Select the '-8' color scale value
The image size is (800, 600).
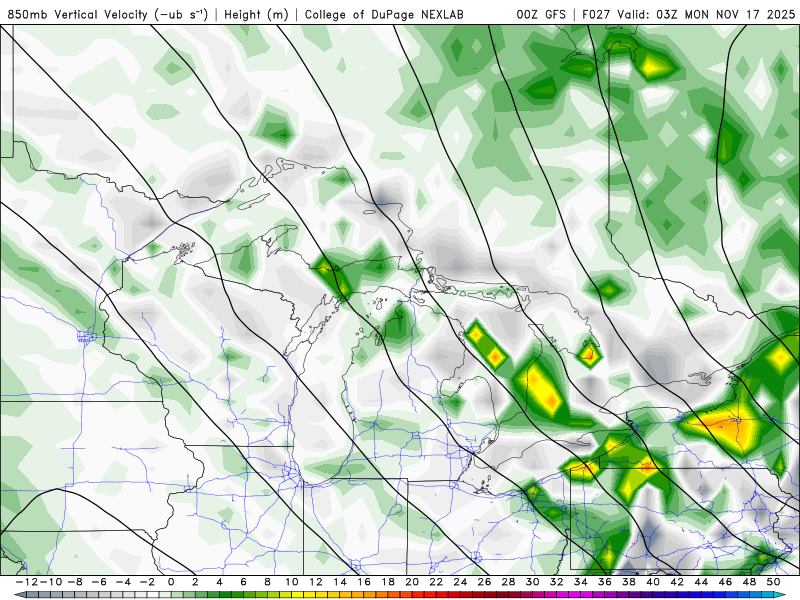[x=75, y=582]
